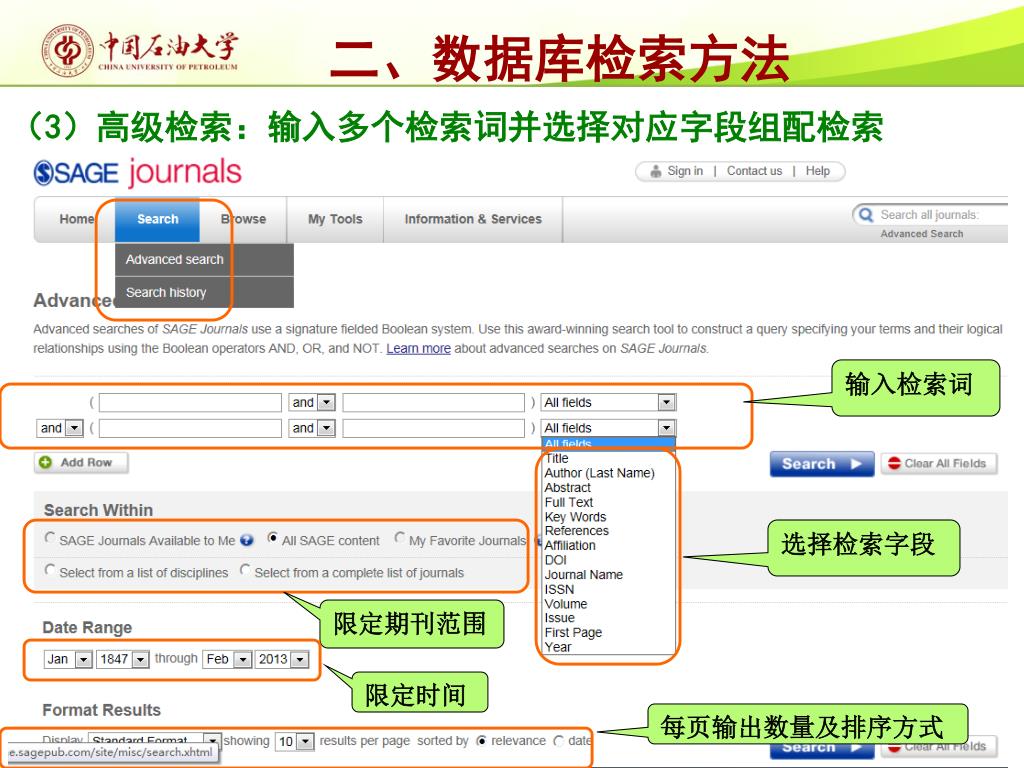The width and height of the screenshot is (1024, 768).
Task: Open results per page 10 dropdown
Action: pyautogui.click(x=295, y=741)
